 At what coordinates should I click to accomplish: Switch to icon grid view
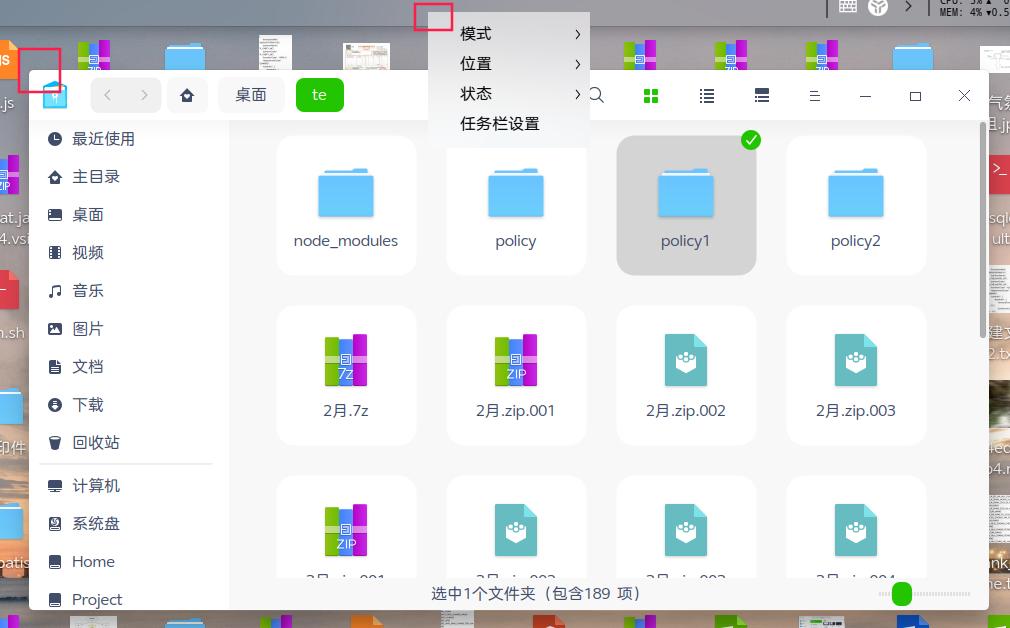pos(651,95)
